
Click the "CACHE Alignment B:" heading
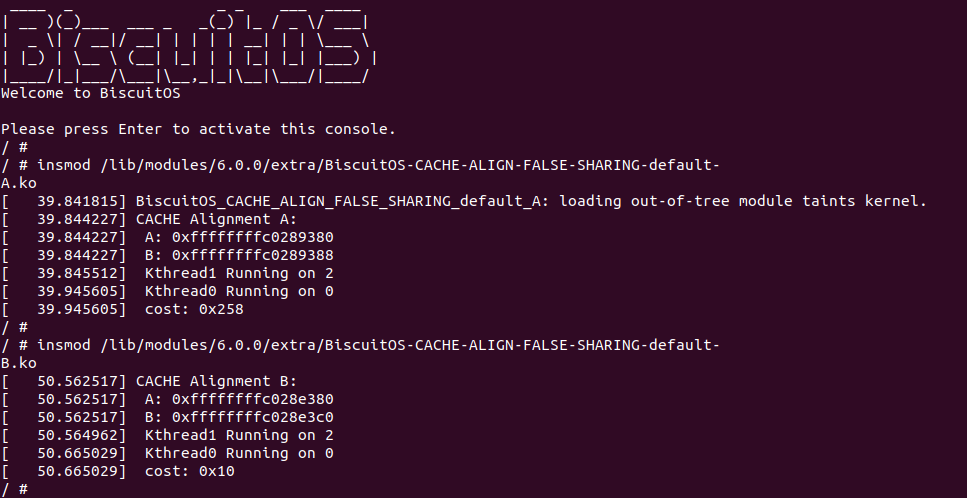[x=216, y=381]
